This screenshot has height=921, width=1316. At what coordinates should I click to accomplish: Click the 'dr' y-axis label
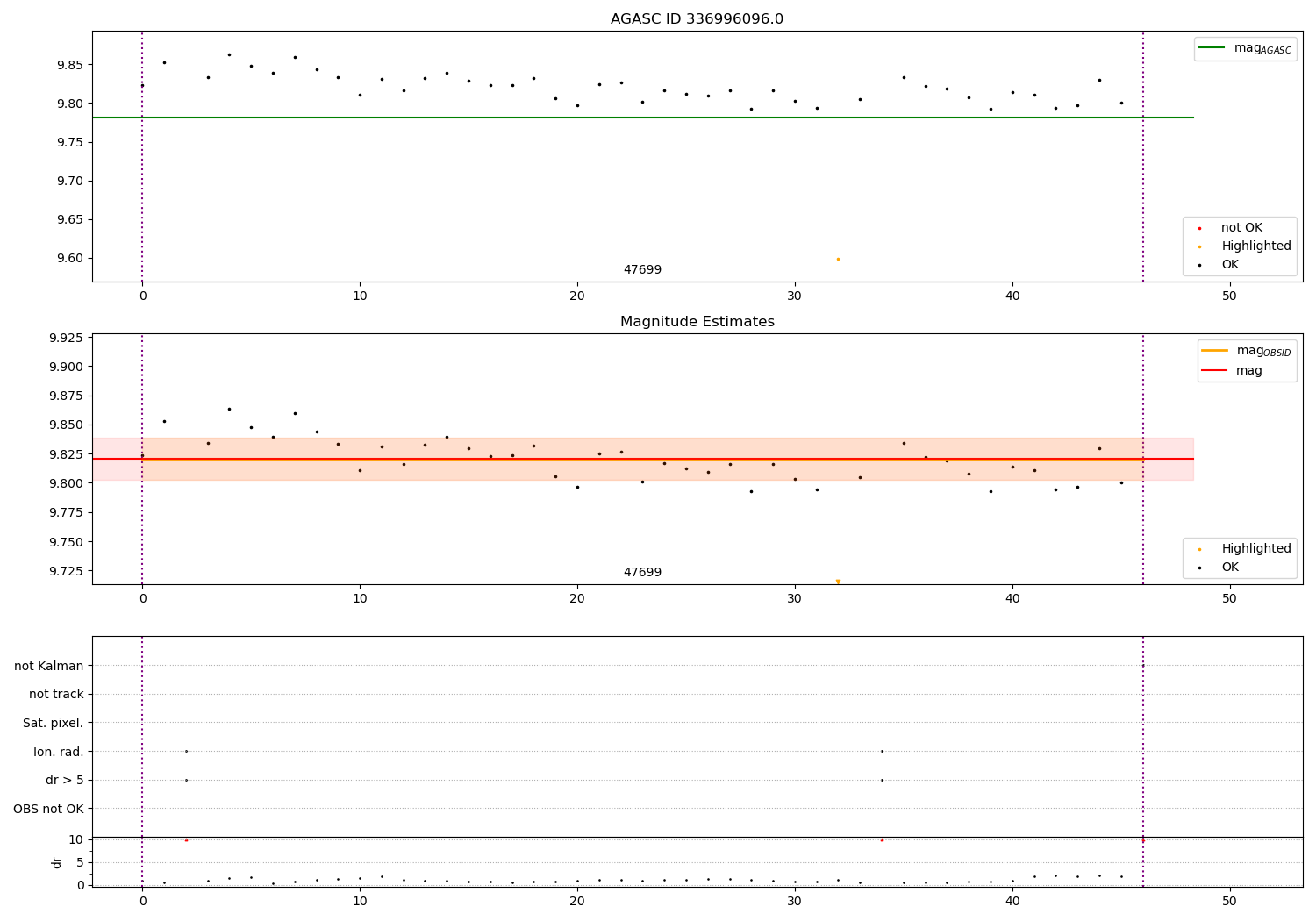(x=57, y=862)
